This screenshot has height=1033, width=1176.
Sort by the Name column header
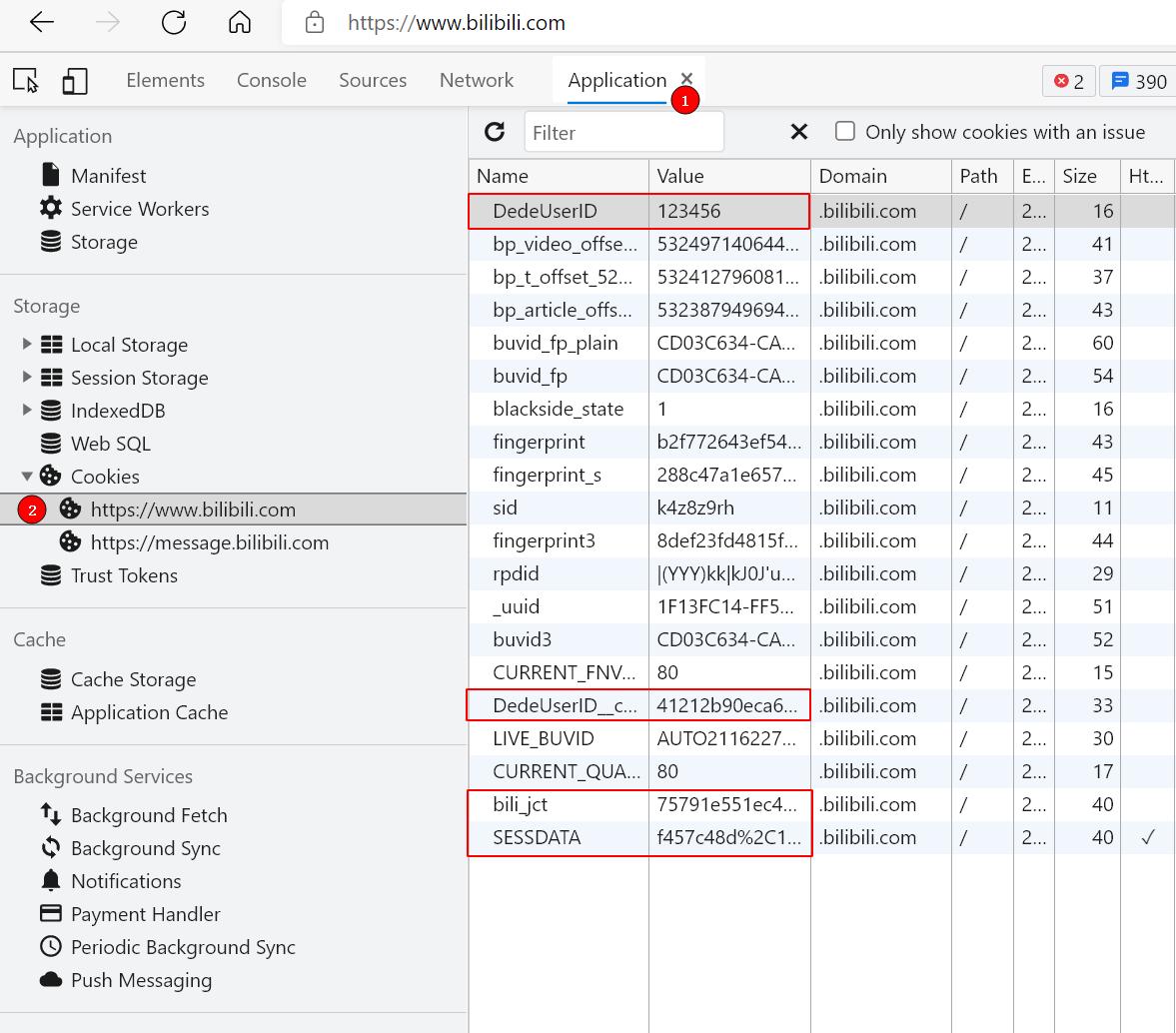click(x=559, y=176)
